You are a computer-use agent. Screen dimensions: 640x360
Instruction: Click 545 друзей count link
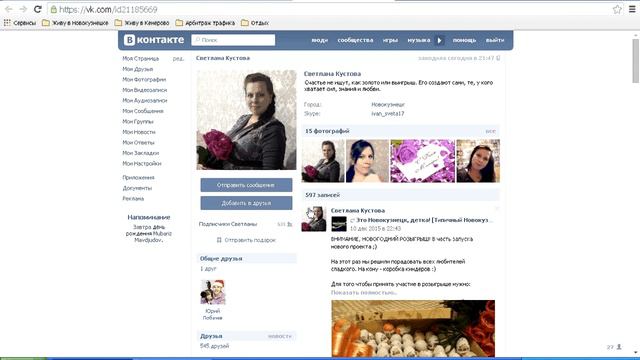pos(214,346)
